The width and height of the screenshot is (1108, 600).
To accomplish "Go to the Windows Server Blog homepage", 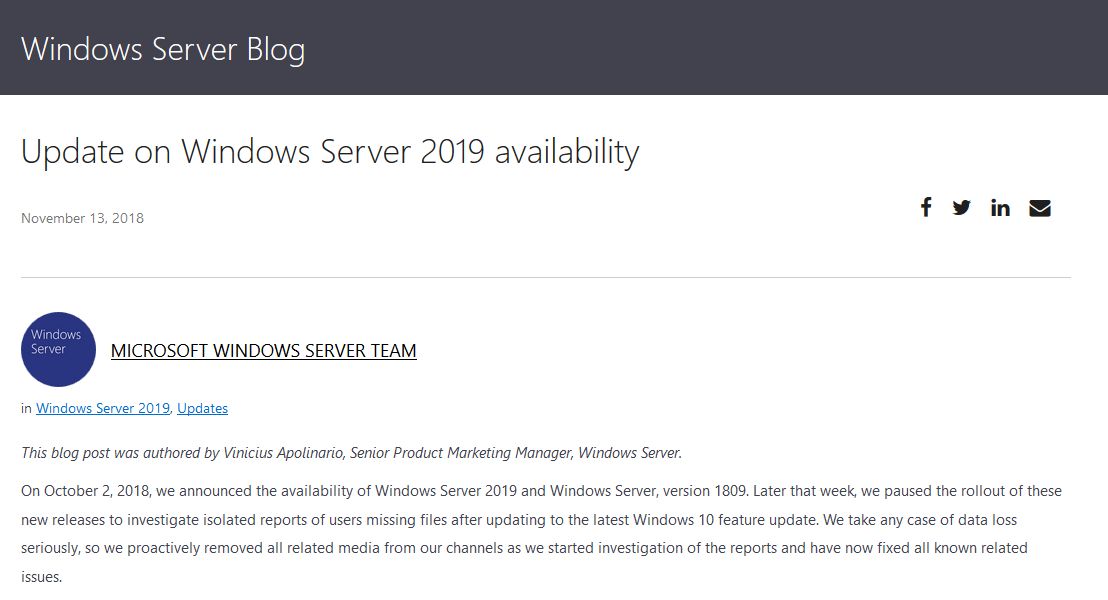I will coord(163,48).
